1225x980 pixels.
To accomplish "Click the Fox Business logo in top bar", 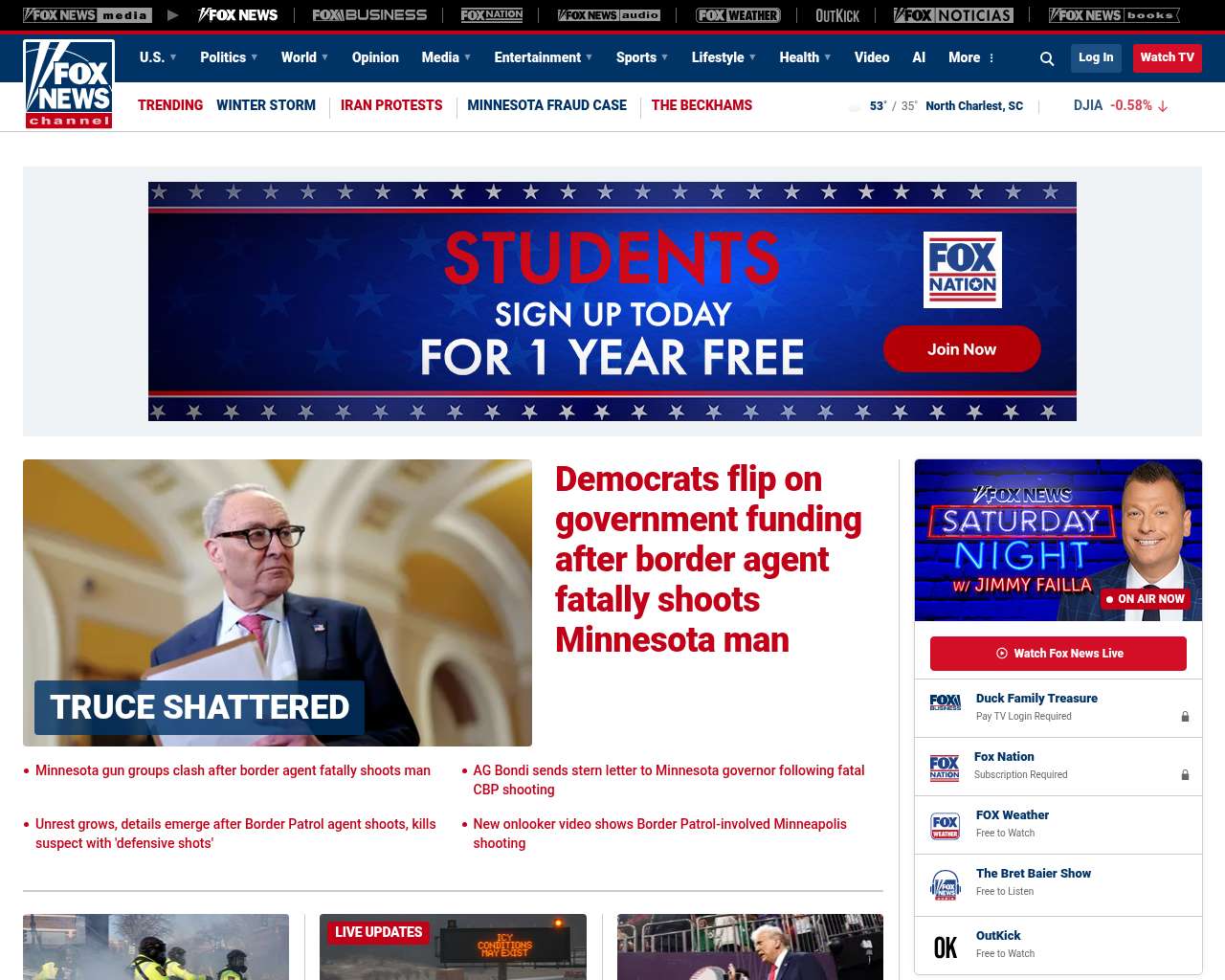I will (369, 15).
